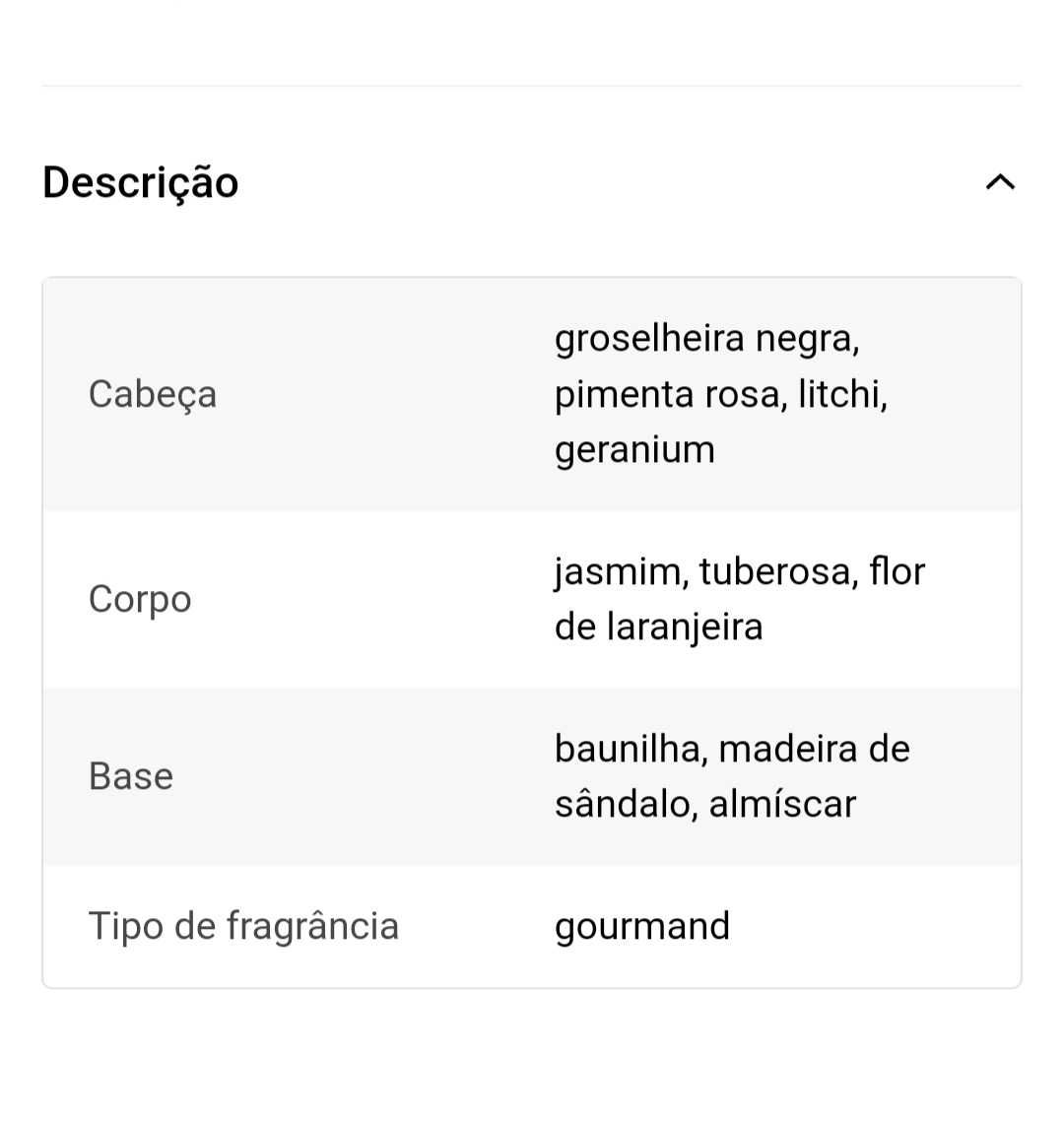Click the Tipo de fragrância label

(243, 926)
